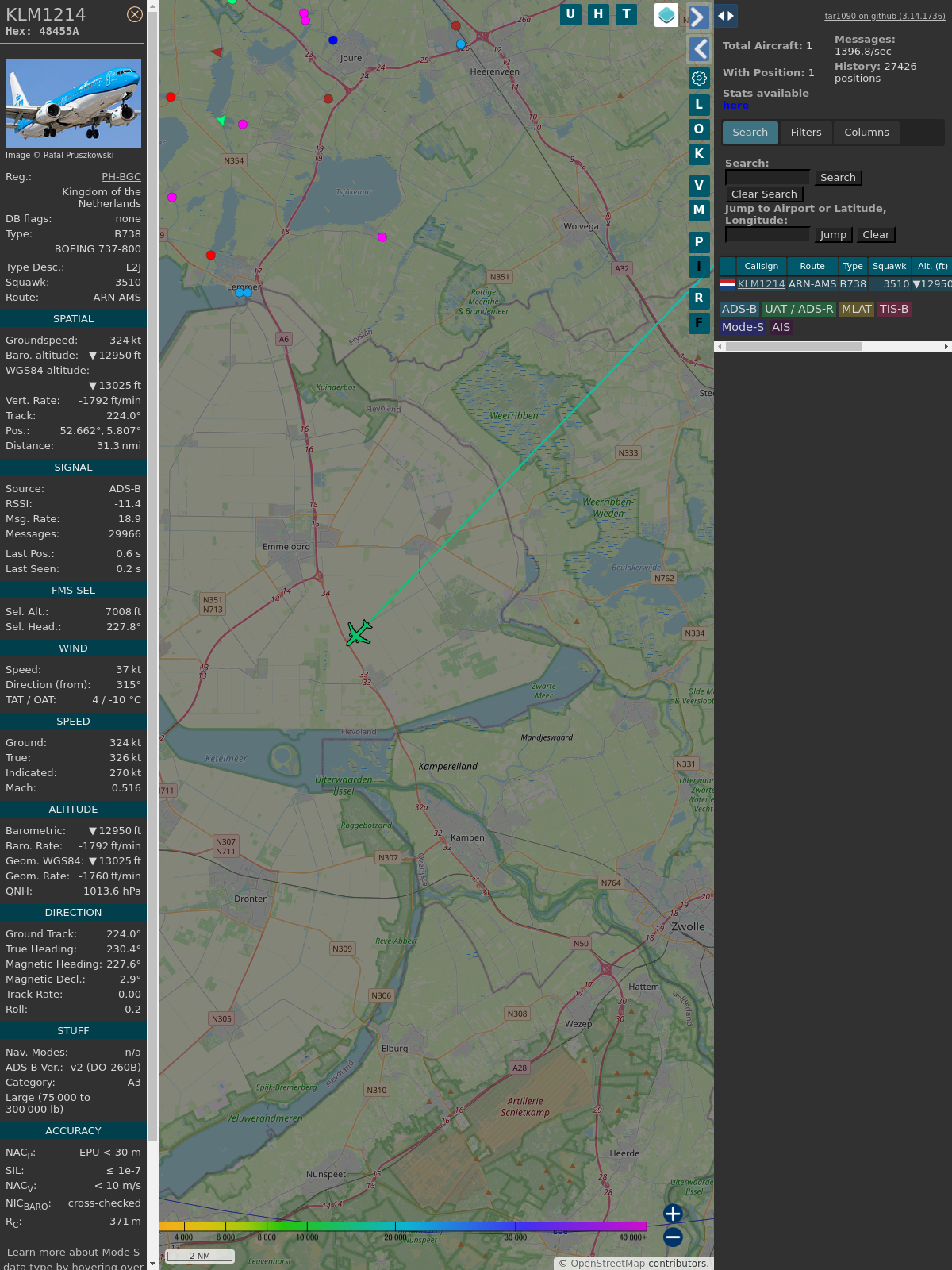Toggle the T map button

point(627,14)
